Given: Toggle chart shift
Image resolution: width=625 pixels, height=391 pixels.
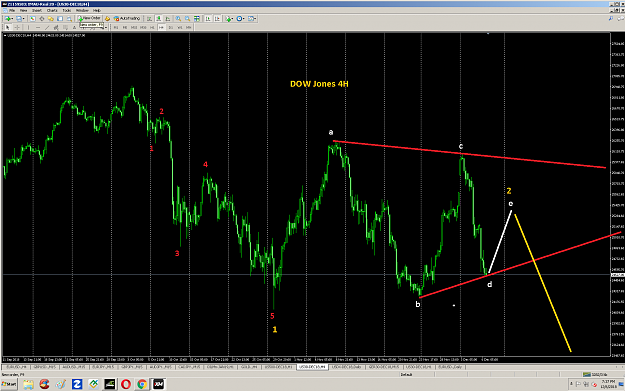Looking at the screenshot, I should [x=217, y=18].
